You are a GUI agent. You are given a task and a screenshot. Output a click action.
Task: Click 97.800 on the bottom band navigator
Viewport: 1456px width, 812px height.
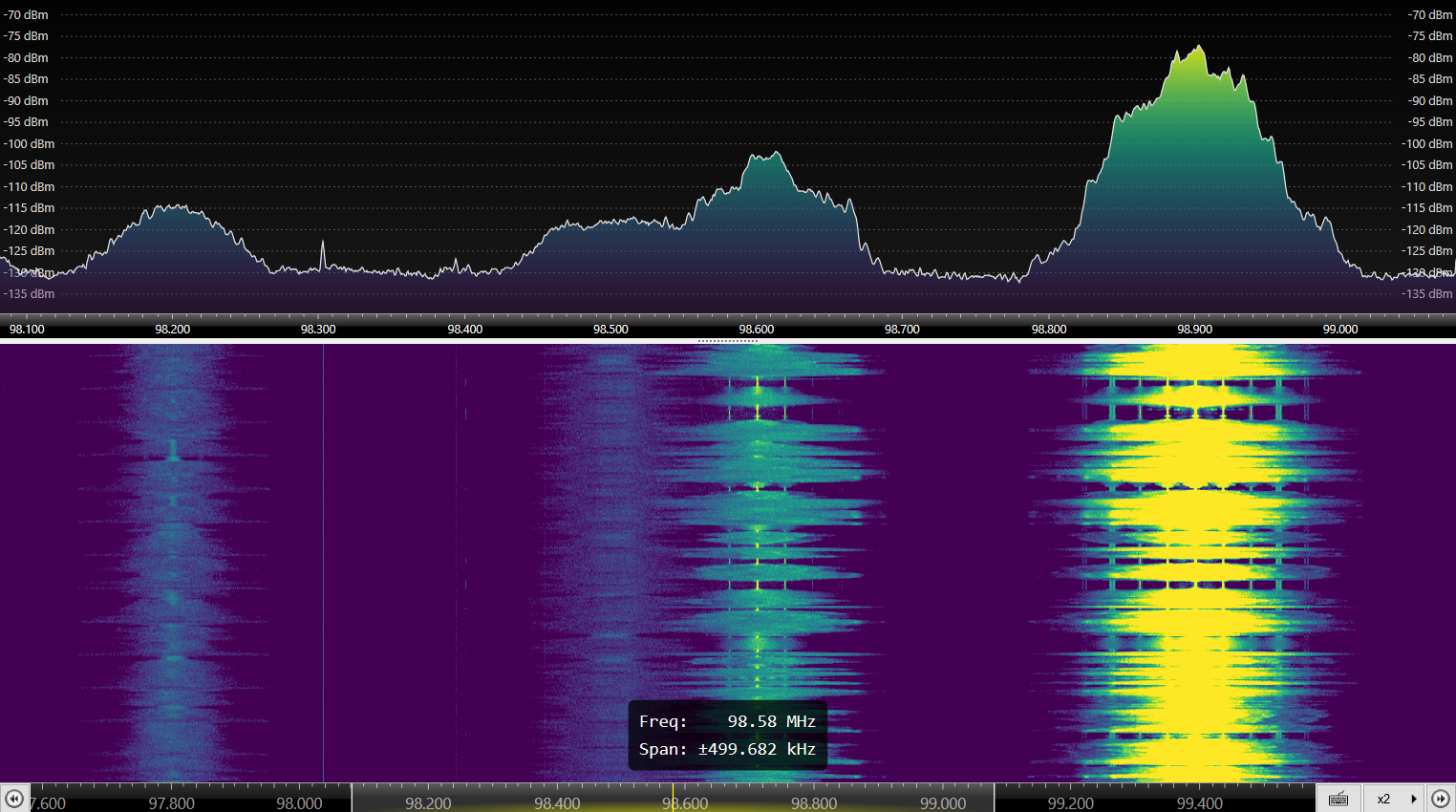[171, 803]
